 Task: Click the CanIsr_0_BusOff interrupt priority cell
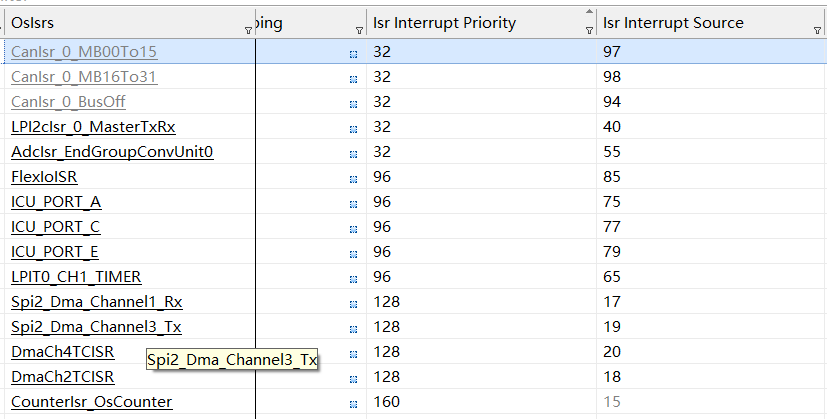(x=480, y=102)
